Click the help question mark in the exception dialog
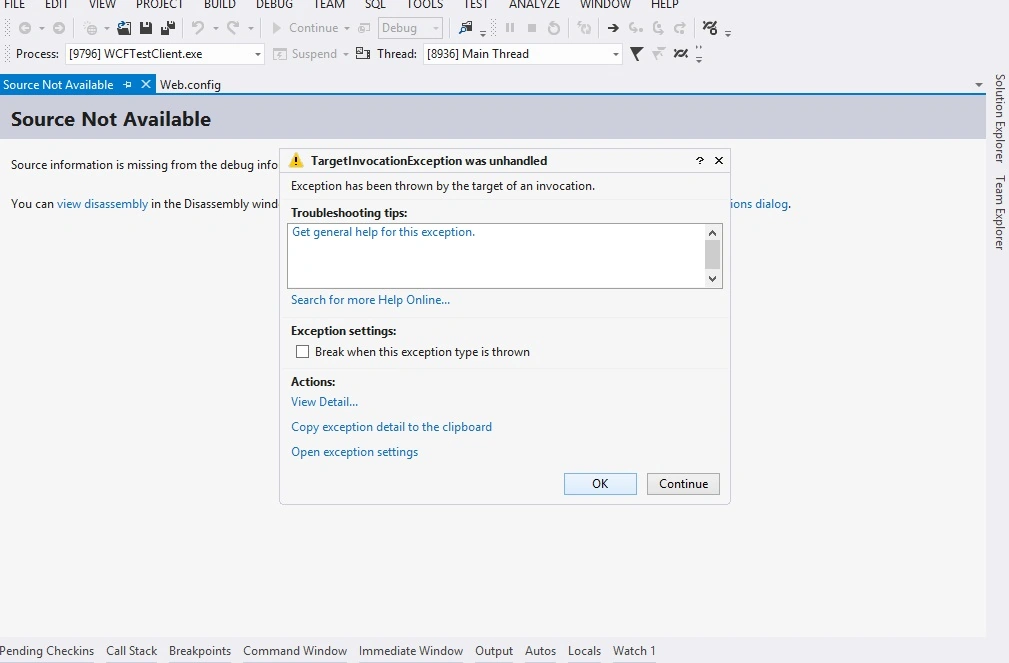This screenshot has width=1009, height=663. 699,160
